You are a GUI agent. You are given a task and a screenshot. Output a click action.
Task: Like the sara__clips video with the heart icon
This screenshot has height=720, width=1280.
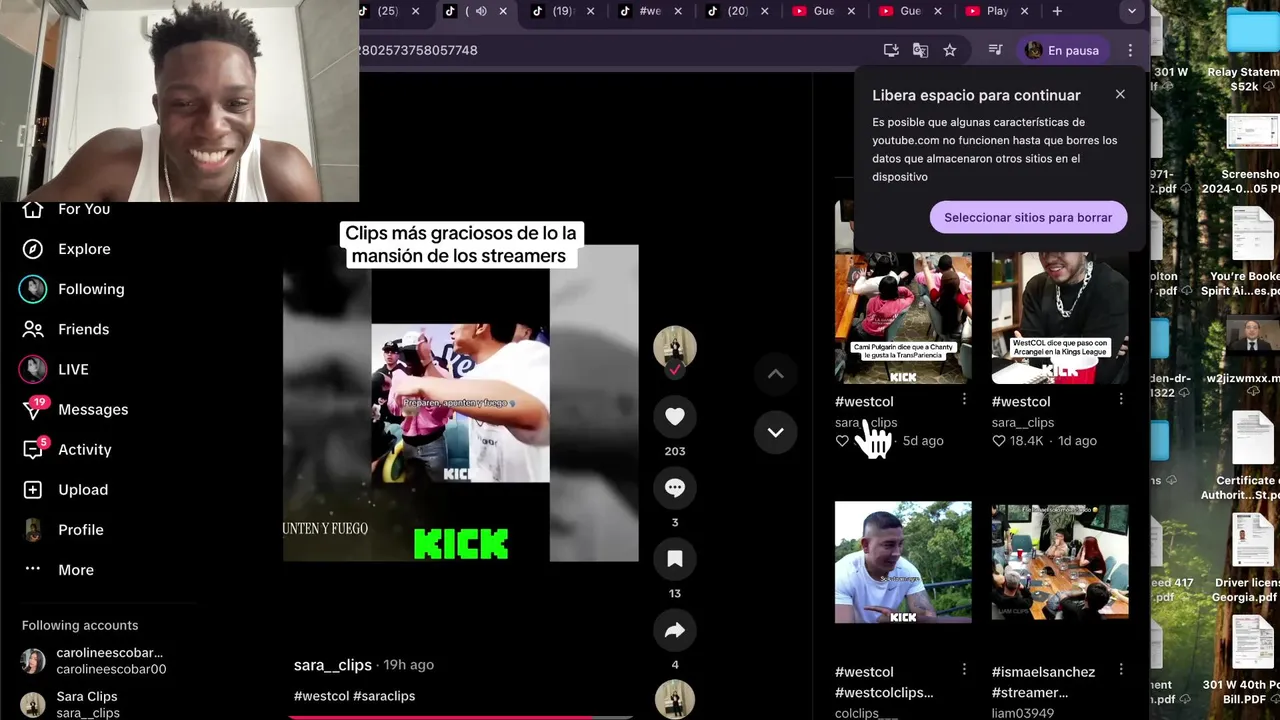tap(675, 416)
